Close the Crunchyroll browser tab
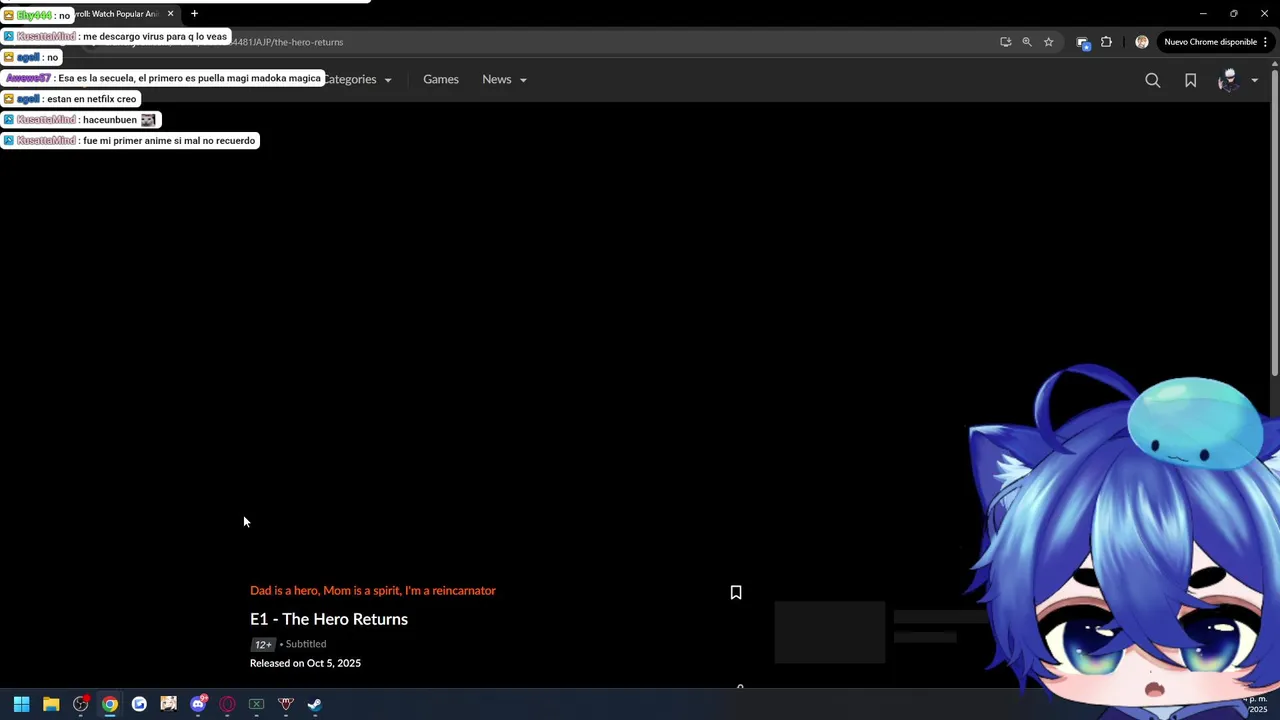The width and height of the screenshot is (1280, 720). tap(170, 14)
